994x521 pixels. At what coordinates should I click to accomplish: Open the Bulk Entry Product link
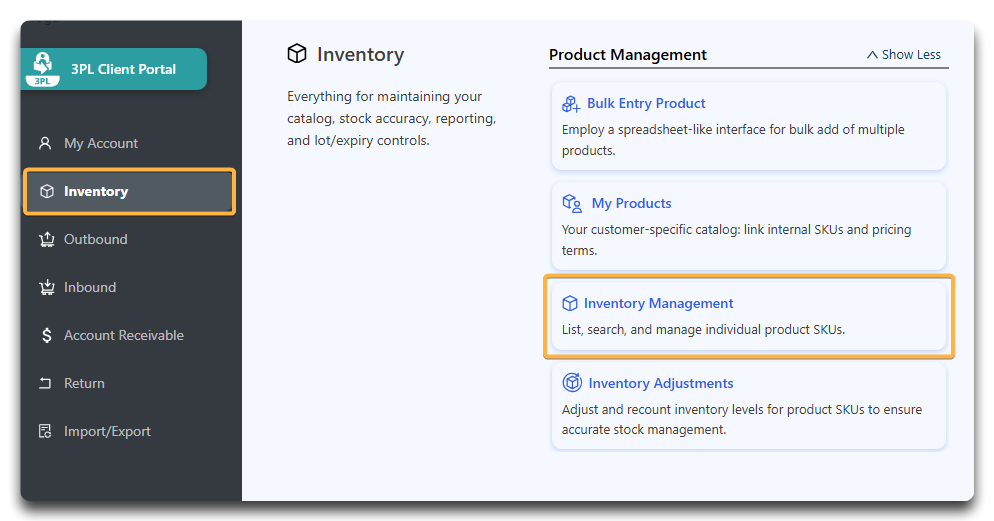646,103
